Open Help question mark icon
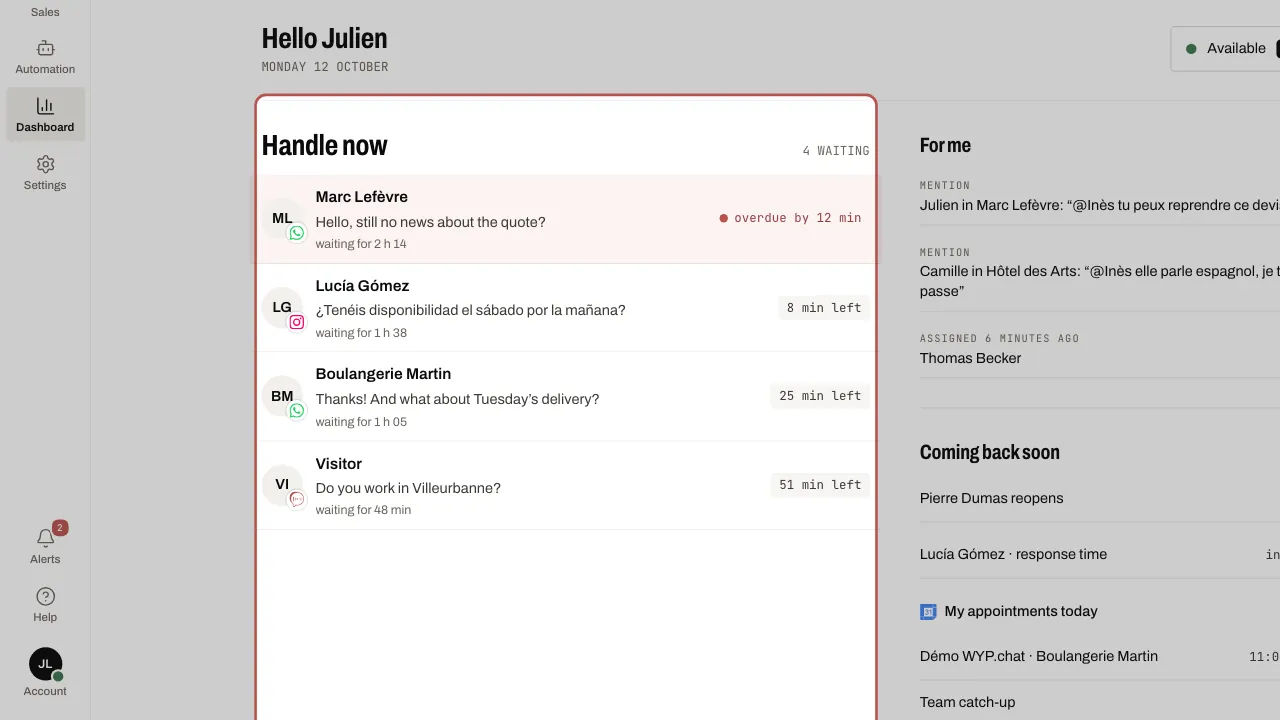 [x=45, y=596]
